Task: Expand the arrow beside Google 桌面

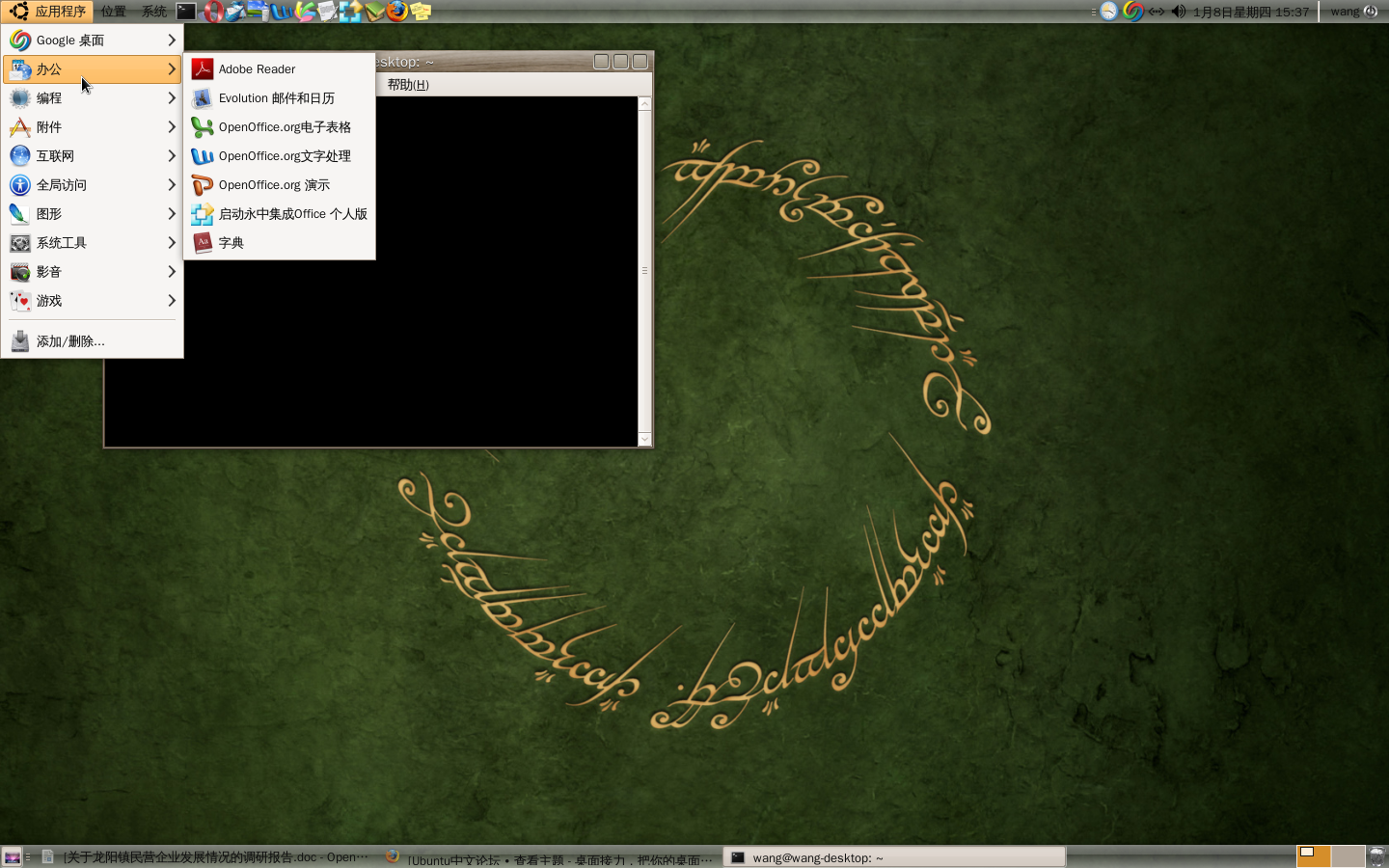Action: pos(172,41)
